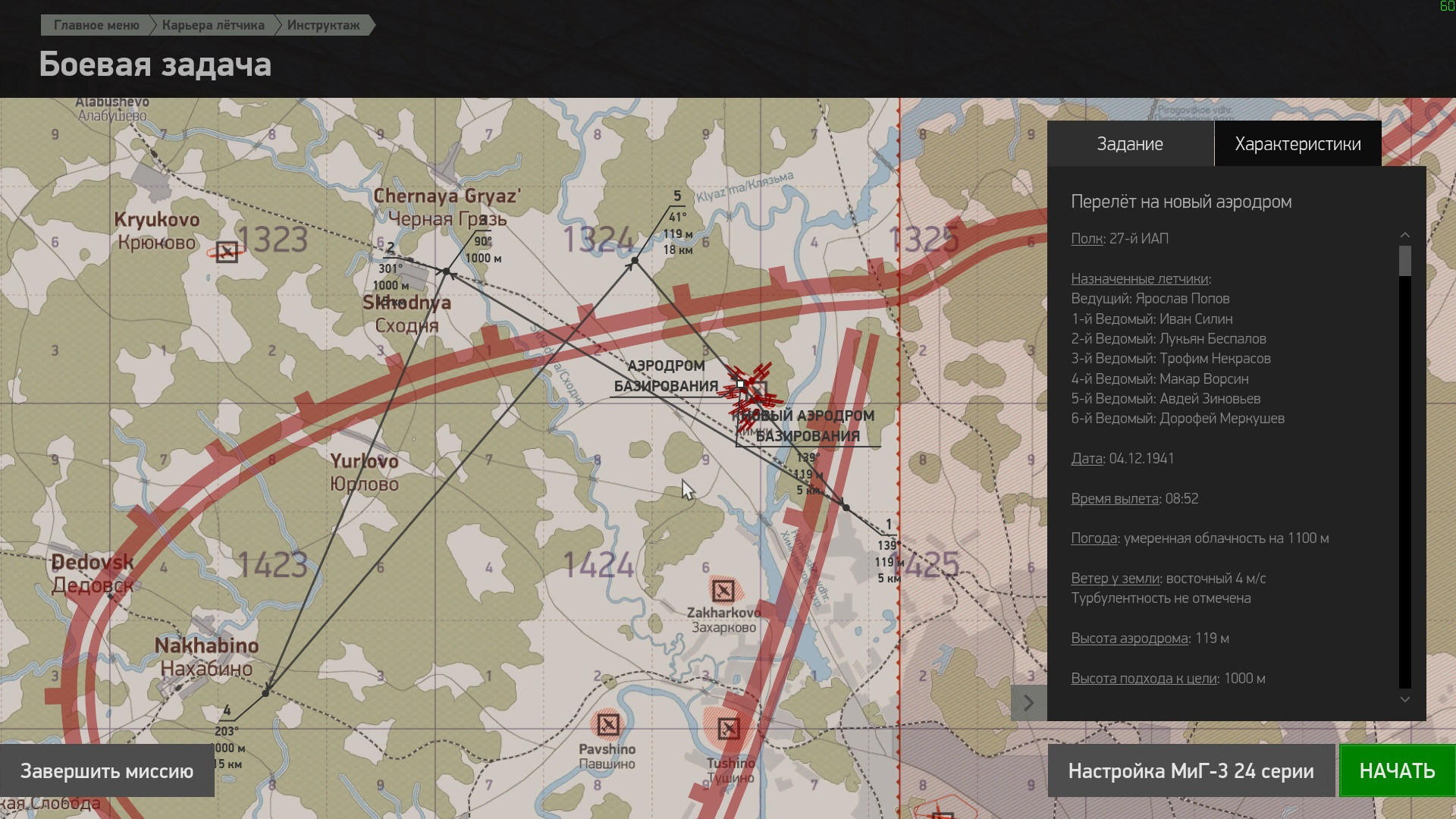Click 6-й Ведомый: Дорофей Меркушев entry
The height and width of the screenshot is (819, 1456).
coord(1177,418)
